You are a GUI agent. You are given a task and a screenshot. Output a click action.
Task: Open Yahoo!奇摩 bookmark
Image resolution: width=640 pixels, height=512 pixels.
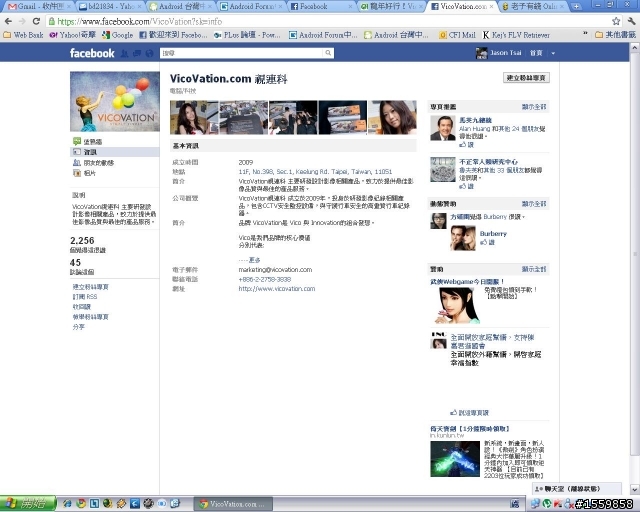pos(72,35)
